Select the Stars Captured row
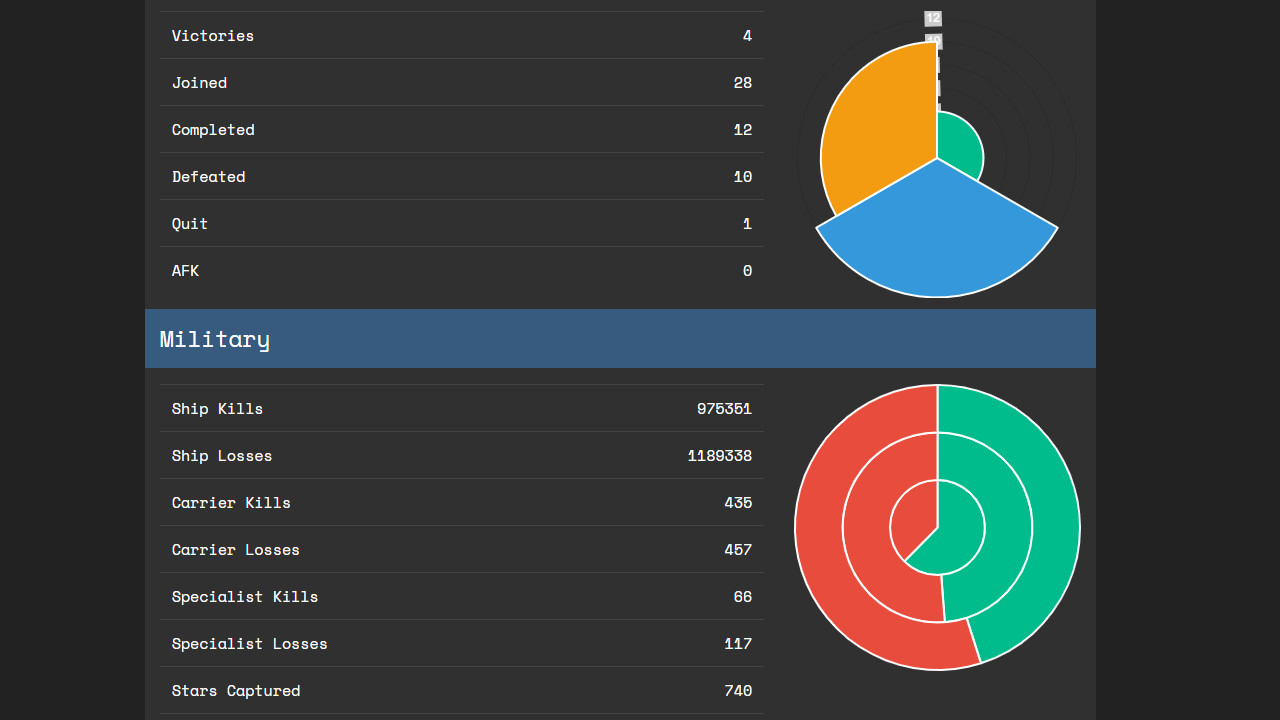The image size is (1280, 720). tap(461, 691)
